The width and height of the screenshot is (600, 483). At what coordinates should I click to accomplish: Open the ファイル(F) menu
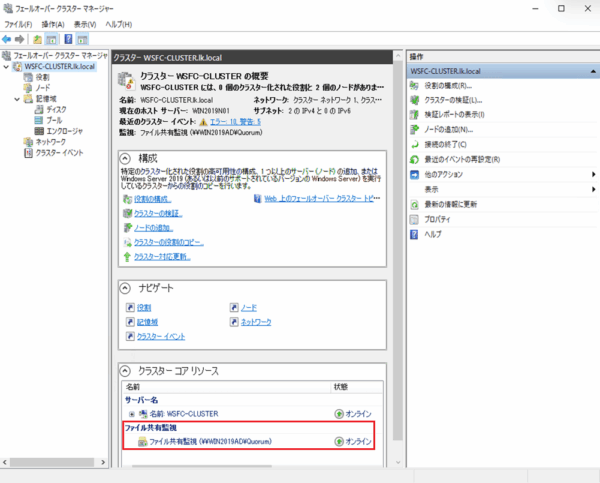pos(18,24)
